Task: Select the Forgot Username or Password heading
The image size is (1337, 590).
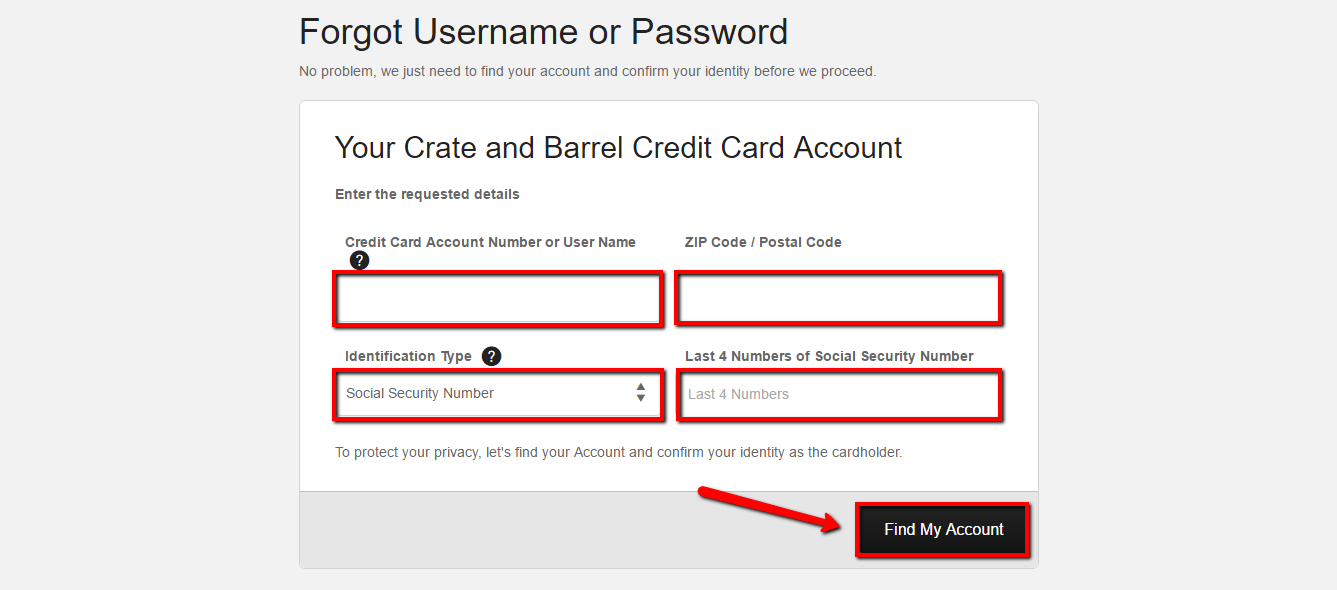Action: [543, 31]
